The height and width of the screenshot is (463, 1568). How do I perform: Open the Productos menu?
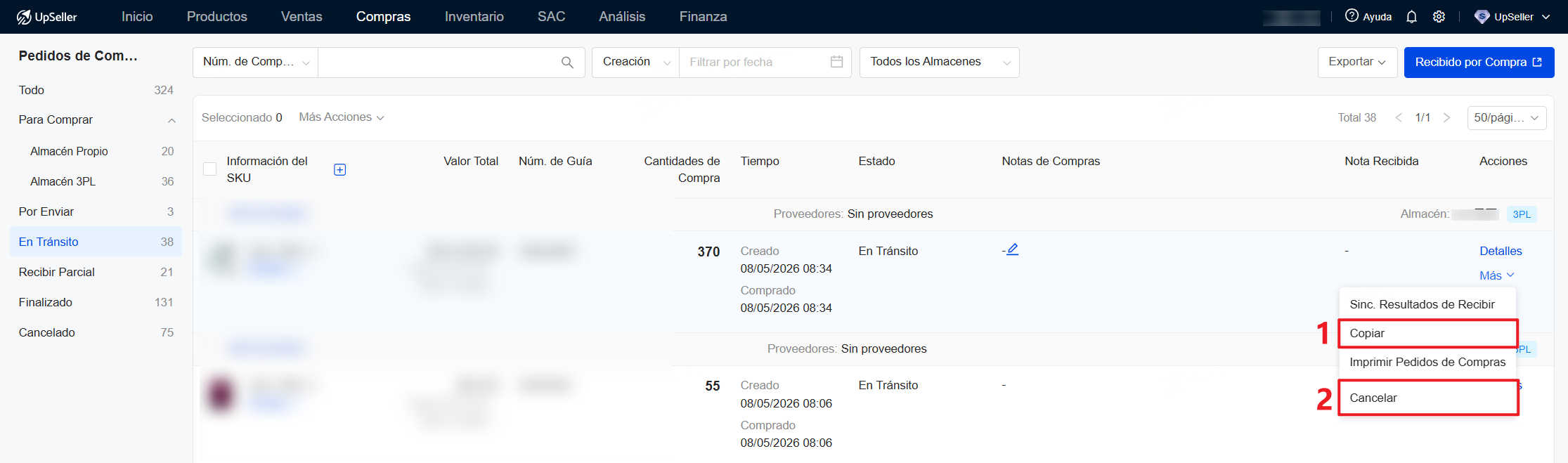tap(217, 17)
